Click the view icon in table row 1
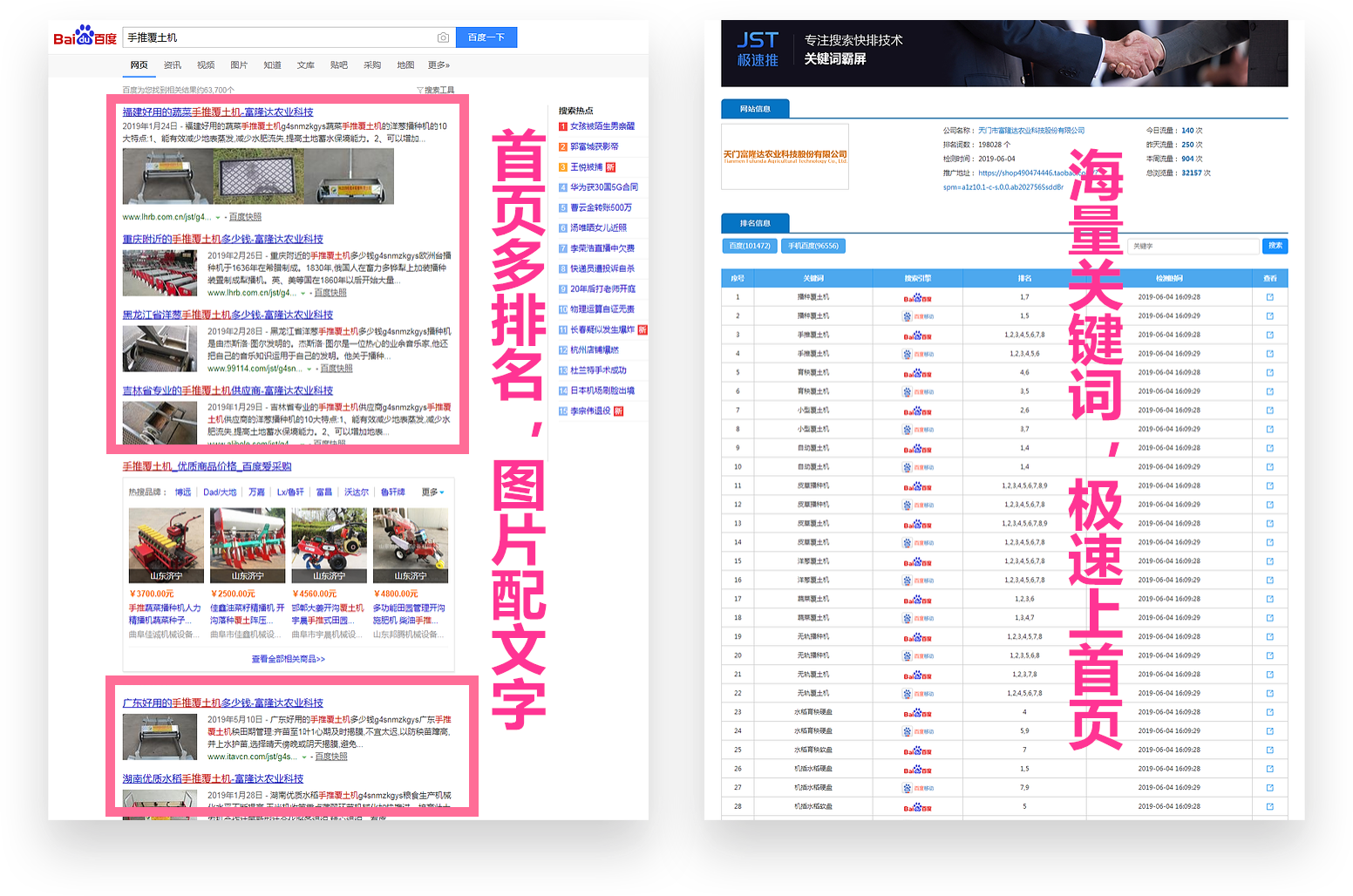This screenshot has width=1353, height=896. (x=1269, y=297)
